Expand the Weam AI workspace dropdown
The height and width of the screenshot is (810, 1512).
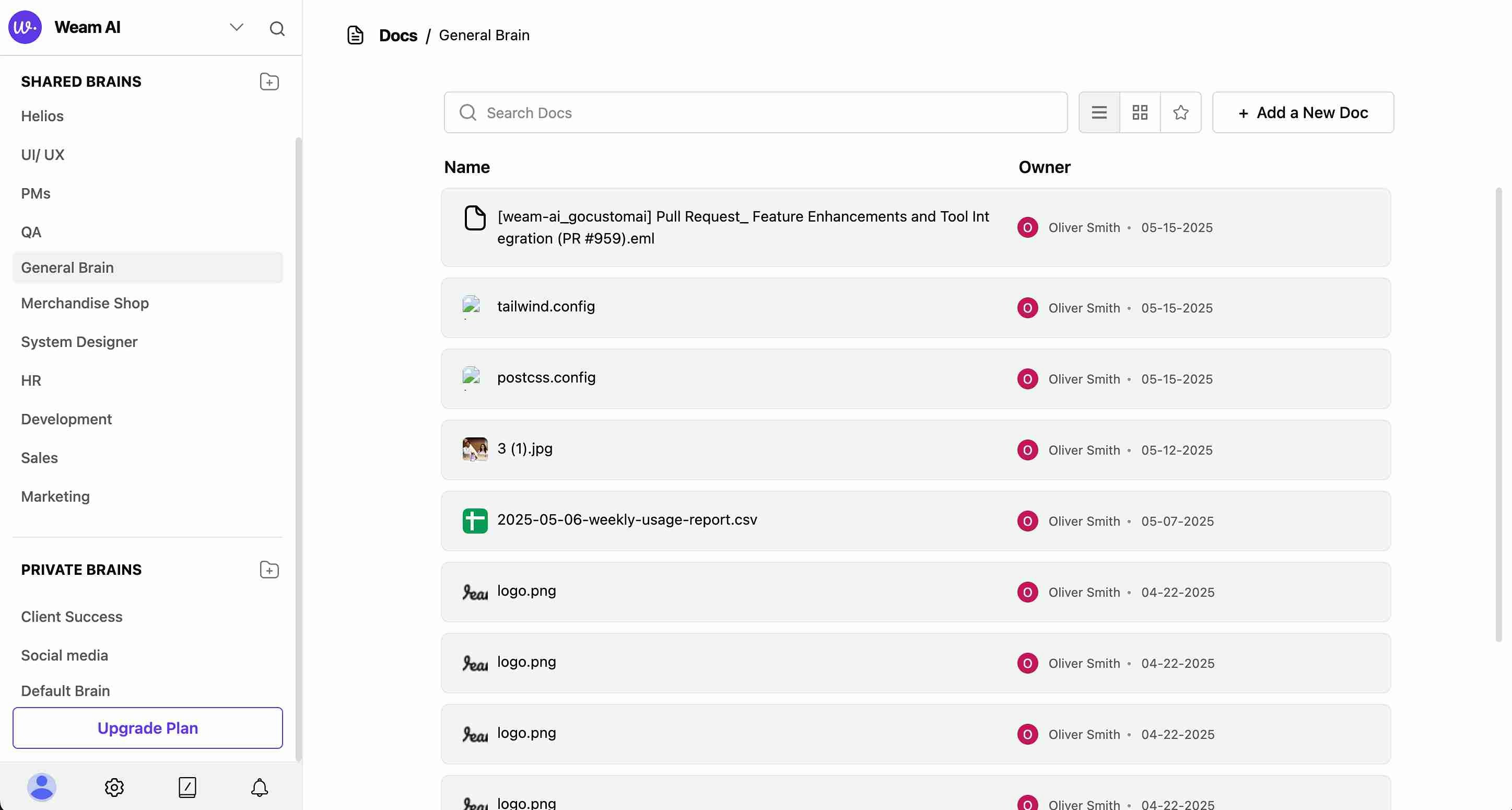[x=237, y=28]
